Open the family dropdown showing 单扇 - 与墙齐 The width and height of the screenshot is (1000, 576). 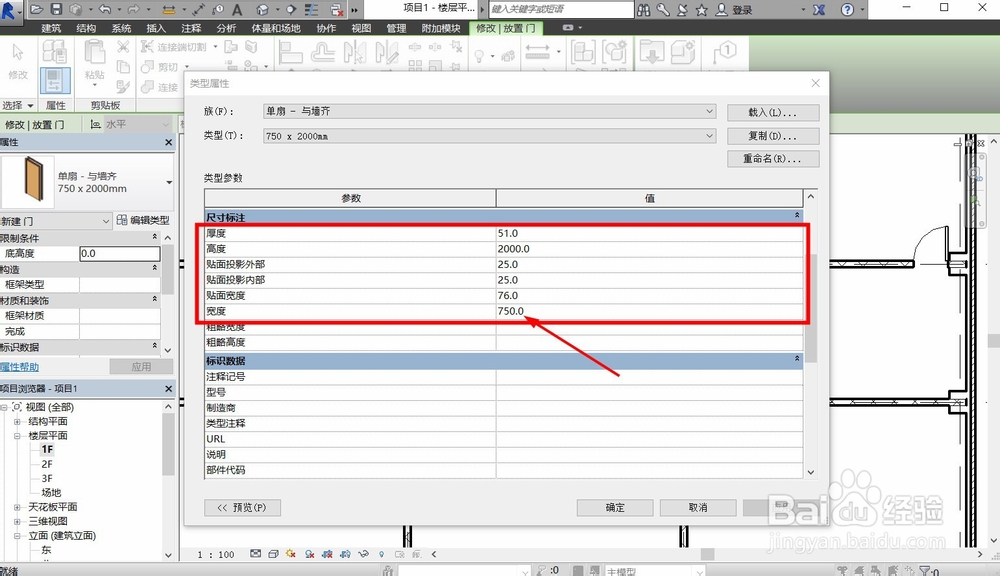click(x=489, y=111)
